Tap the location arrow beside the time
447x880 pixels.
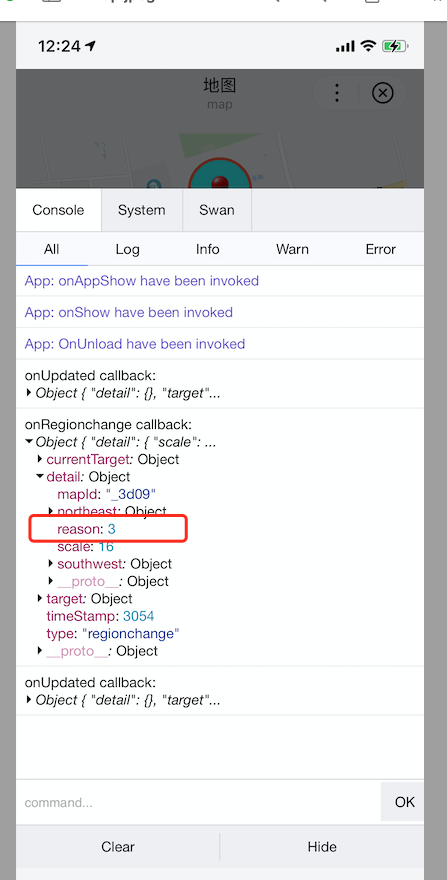coord(91,45)
